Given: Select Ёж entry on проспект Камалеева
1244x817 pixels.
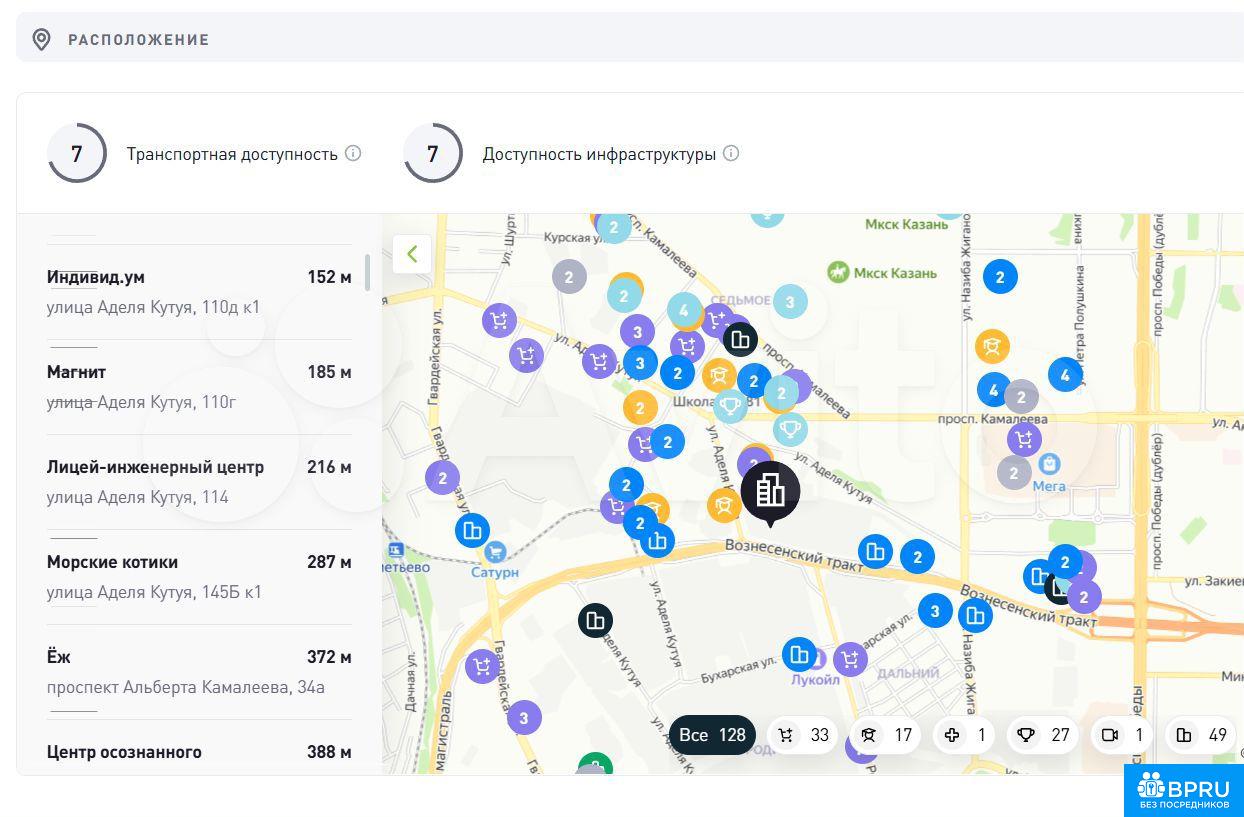Looking at the screenshot, I should (x=199, y=672).
